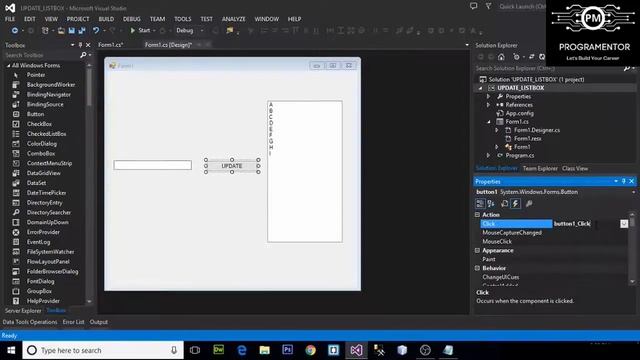Expand the References node
The height and width of the screenshot is (360, 640).
[x=489, y=105]
